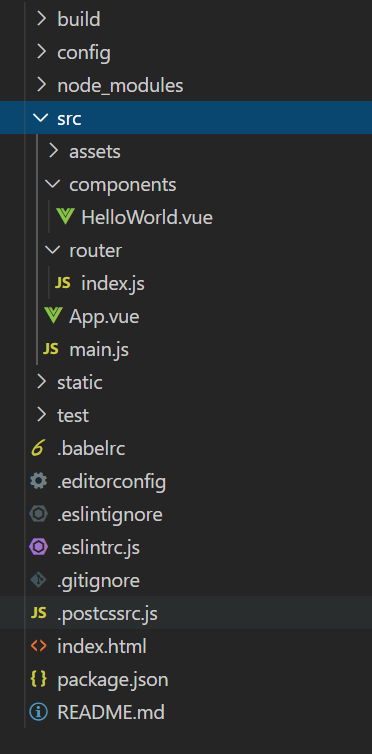
Task: Expand the build folder chevron
Action: pos(41,19)
